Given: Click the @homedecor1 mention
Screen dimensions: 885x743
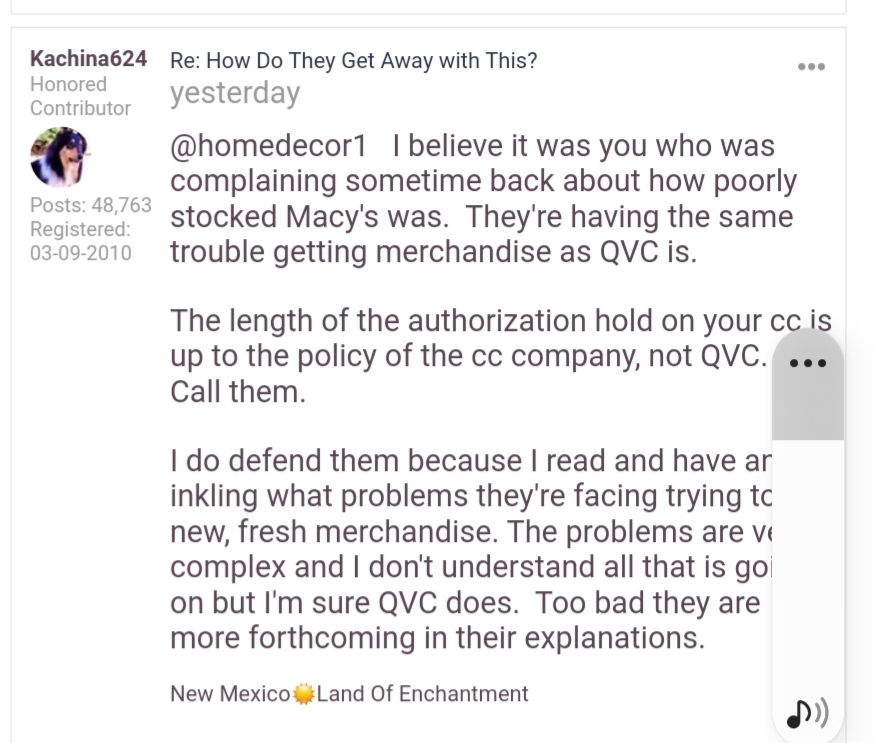Looking at the screenshot, I should pyautogui.click(x=269, y=146).
